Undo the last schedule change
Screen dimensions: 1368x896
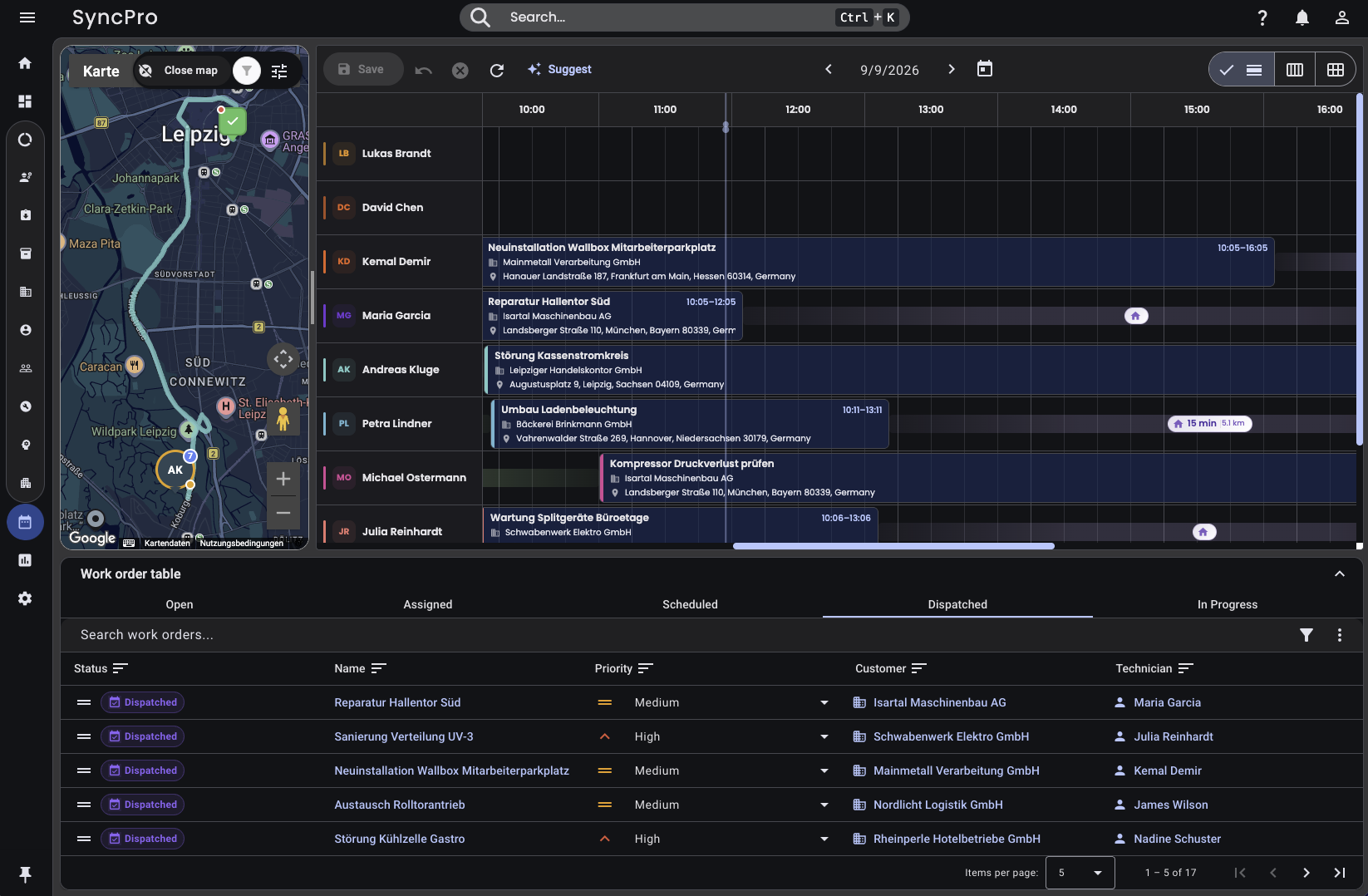[424, 70]
